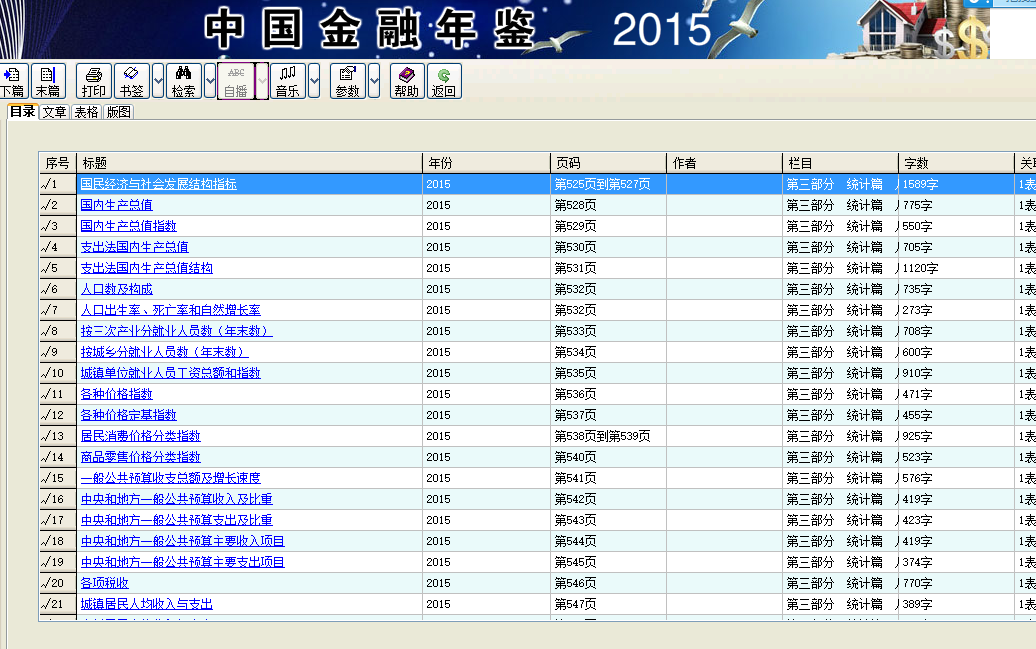Switch to the 表格 tab
Screen dimensions: 1036x649
[x=87, y=112]
